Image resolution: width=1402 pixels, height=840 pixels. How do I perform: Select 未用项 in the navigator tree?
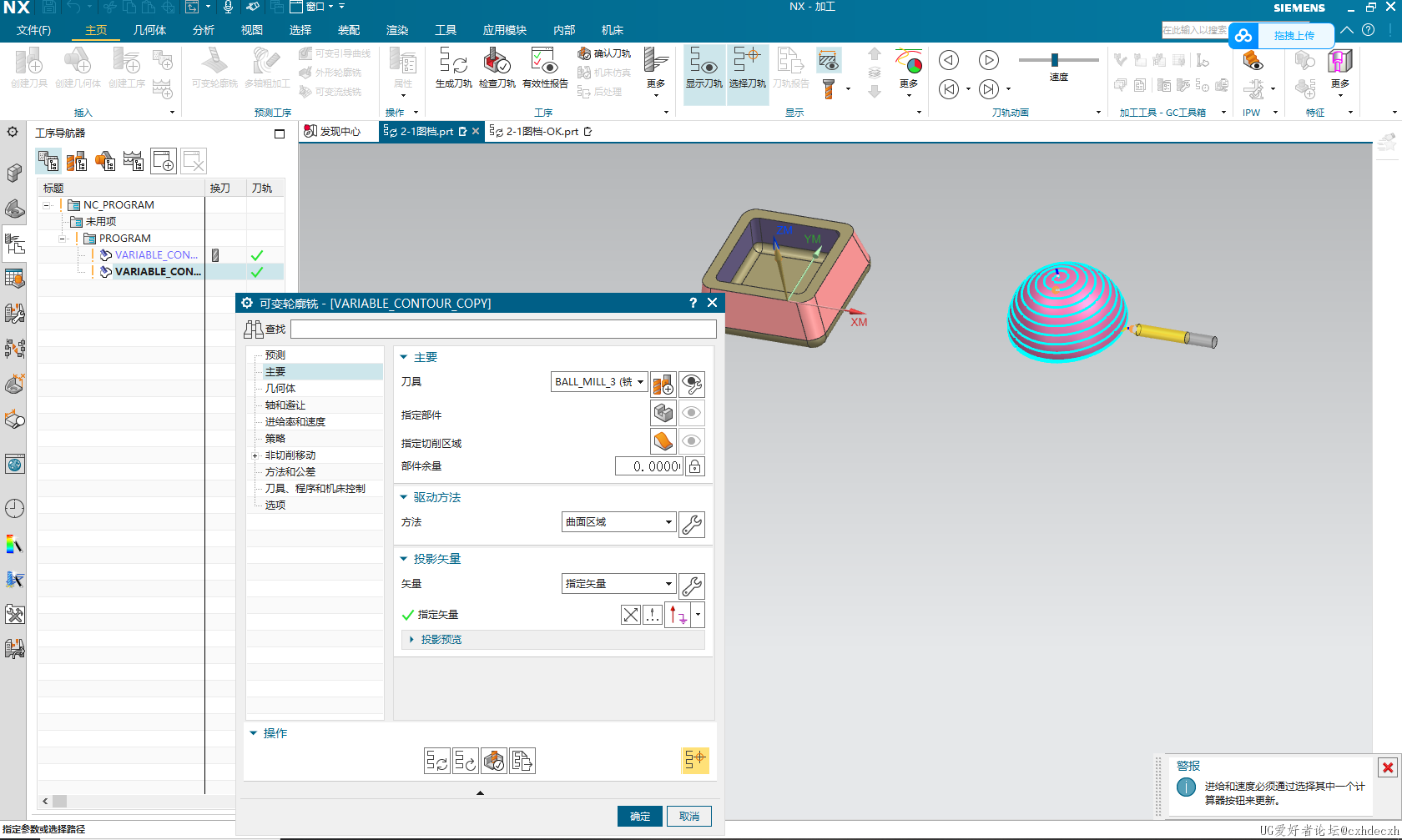(101, 222)
